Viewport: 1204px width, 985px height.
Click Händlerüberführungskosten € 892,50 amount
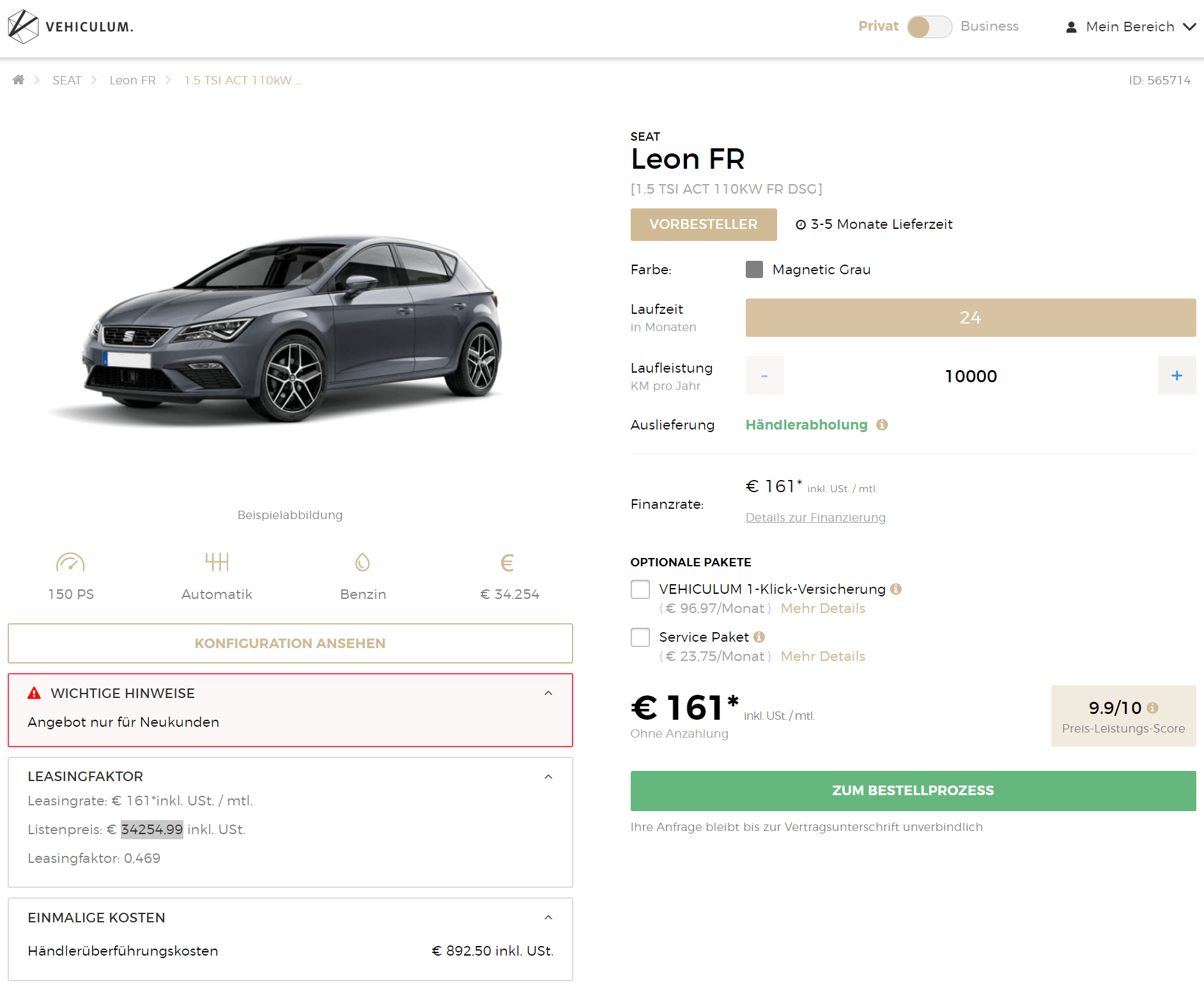tap(493, 951)
